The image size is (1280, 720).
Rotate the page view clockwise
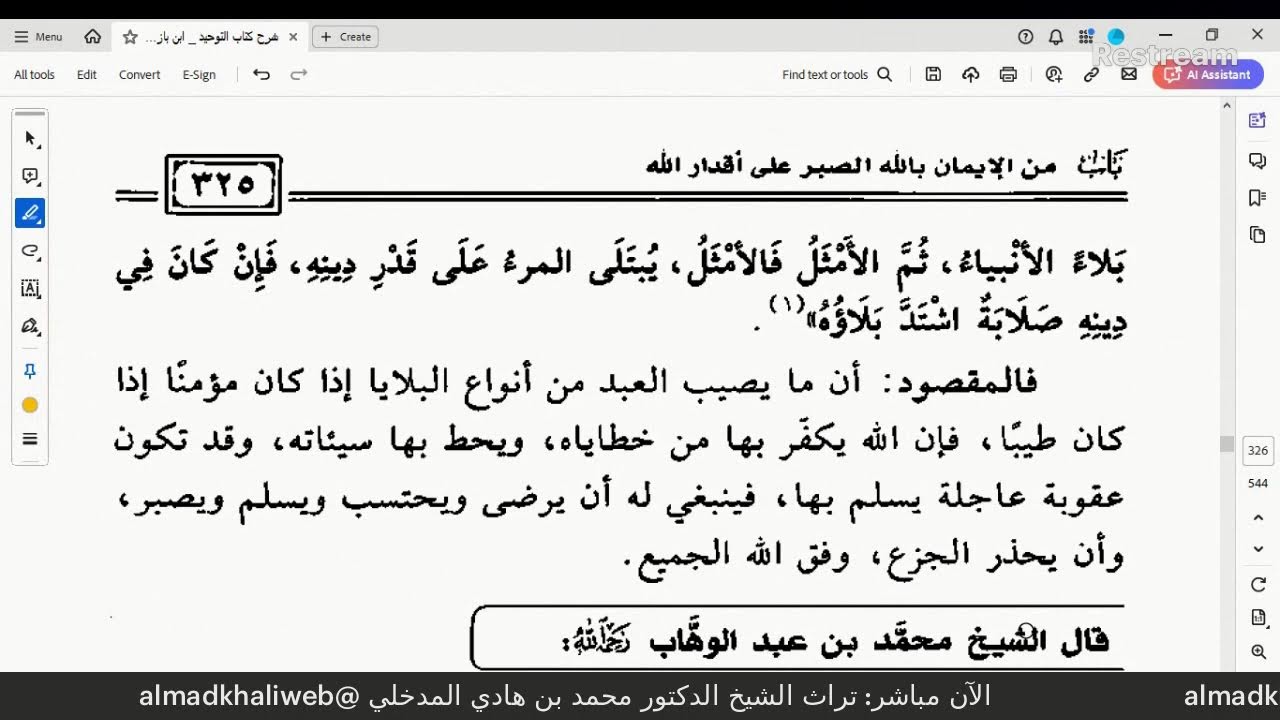(1258, 584)
